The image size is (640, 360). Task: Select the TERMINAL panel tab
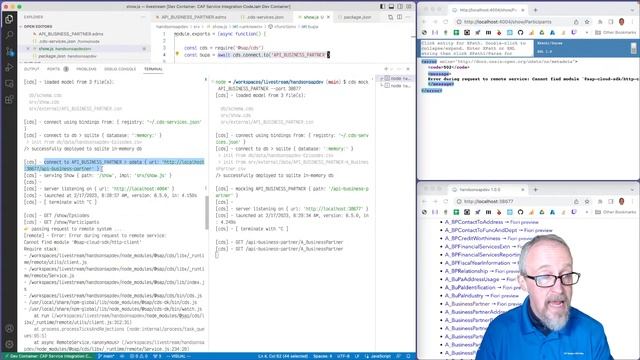click(153, 69)
